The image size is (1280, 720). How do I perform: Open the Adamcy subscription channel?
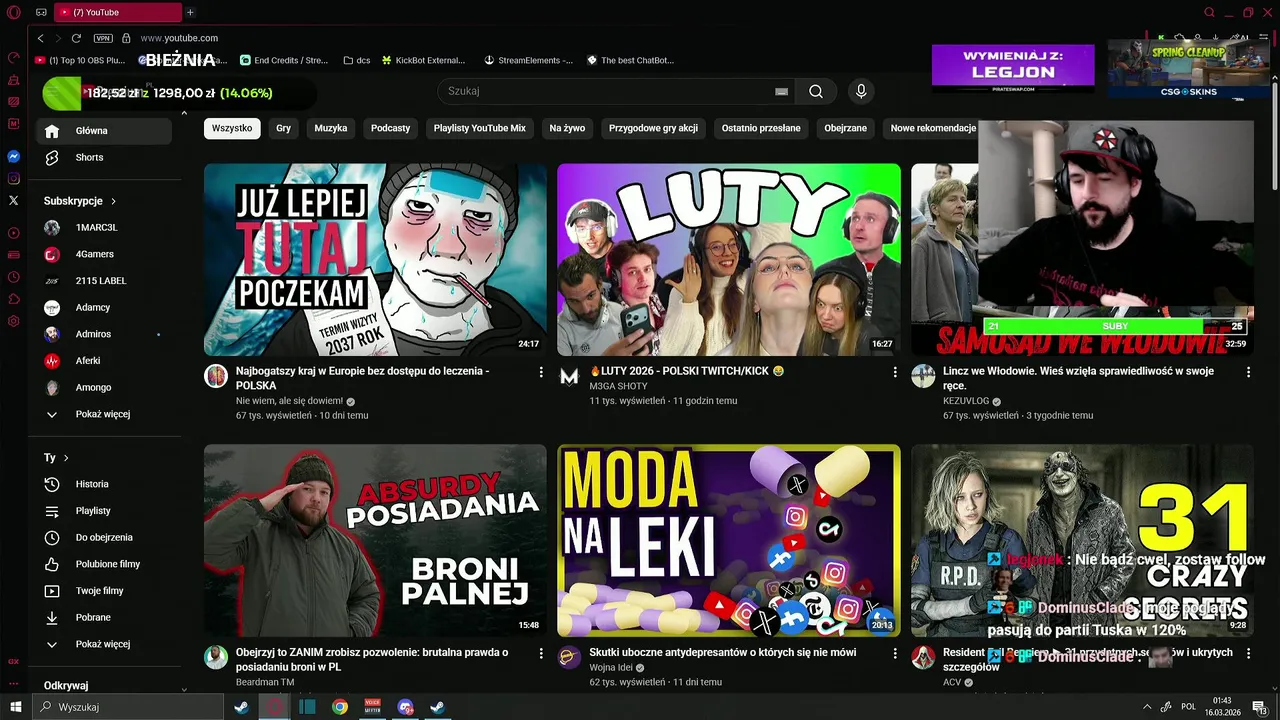point(104,308)
